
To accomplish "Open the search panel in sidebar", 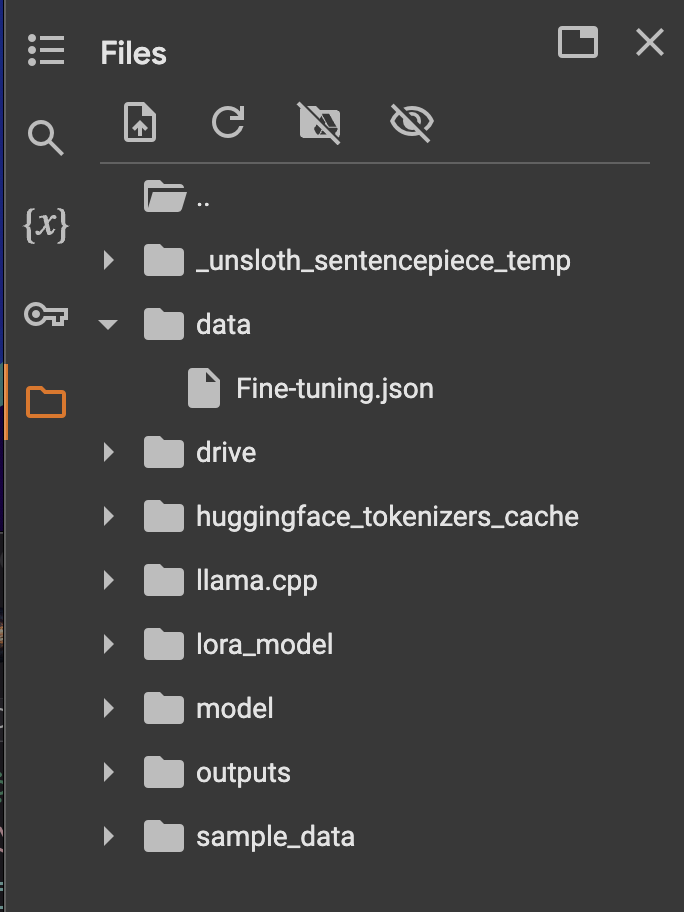I will pyautogui.click(x=46, y=137).
